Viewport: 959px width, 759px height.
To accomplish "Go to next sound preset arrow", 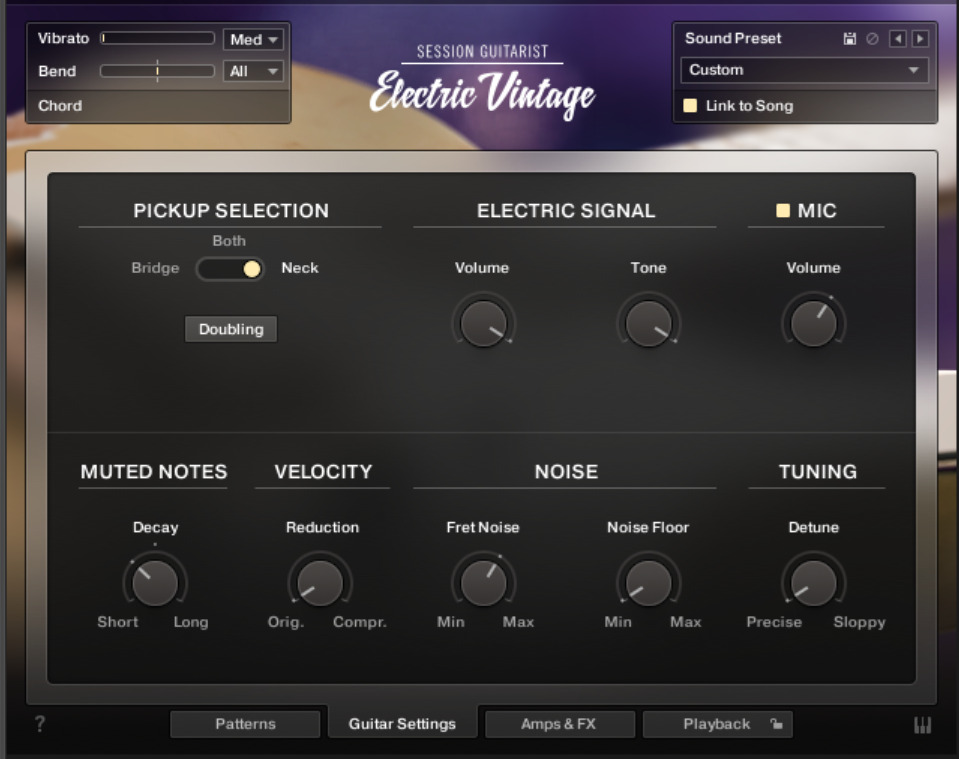I will 920,39.
